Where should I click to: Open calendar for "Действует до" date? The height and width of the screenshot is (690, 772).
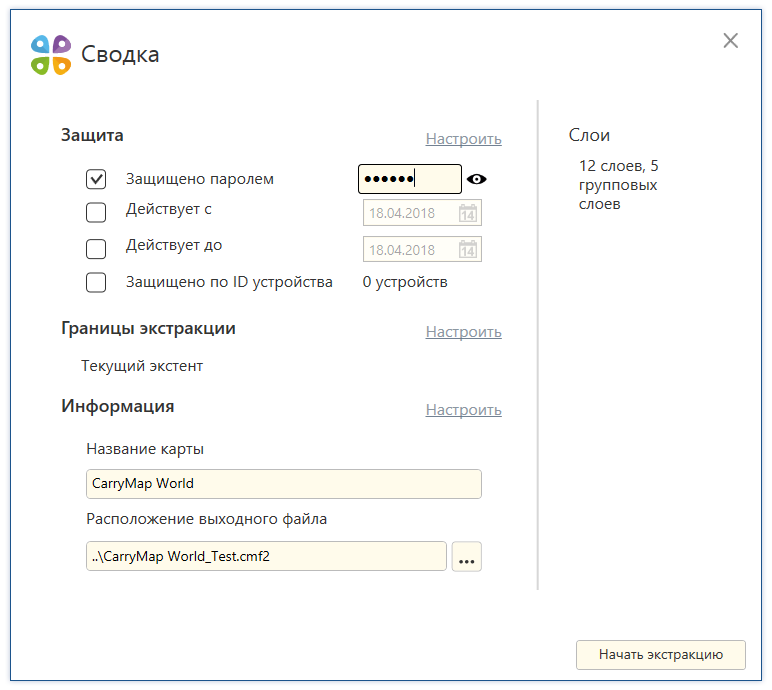pyautogui.click(x=468, y=249)
